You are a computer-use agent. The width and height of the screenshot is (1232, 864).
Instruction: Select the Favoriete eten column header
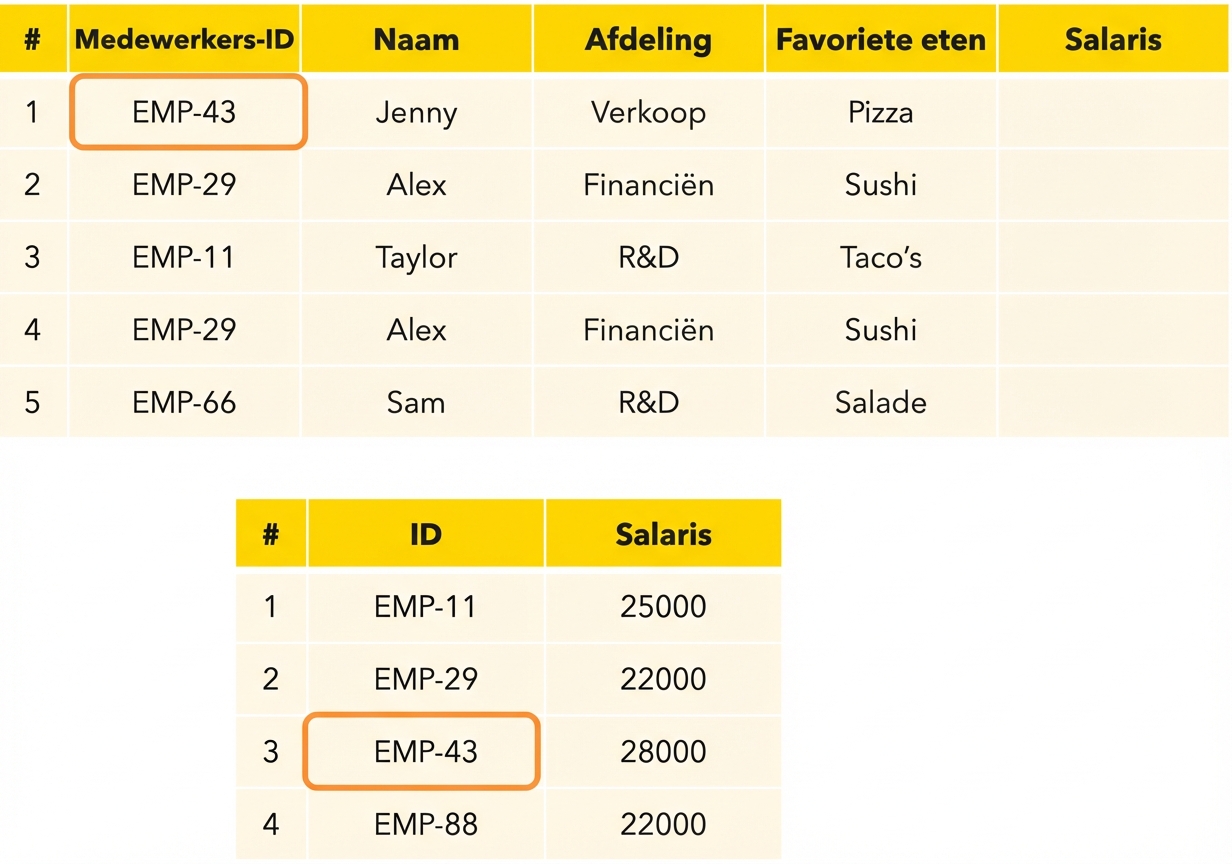tap(880, 40)
